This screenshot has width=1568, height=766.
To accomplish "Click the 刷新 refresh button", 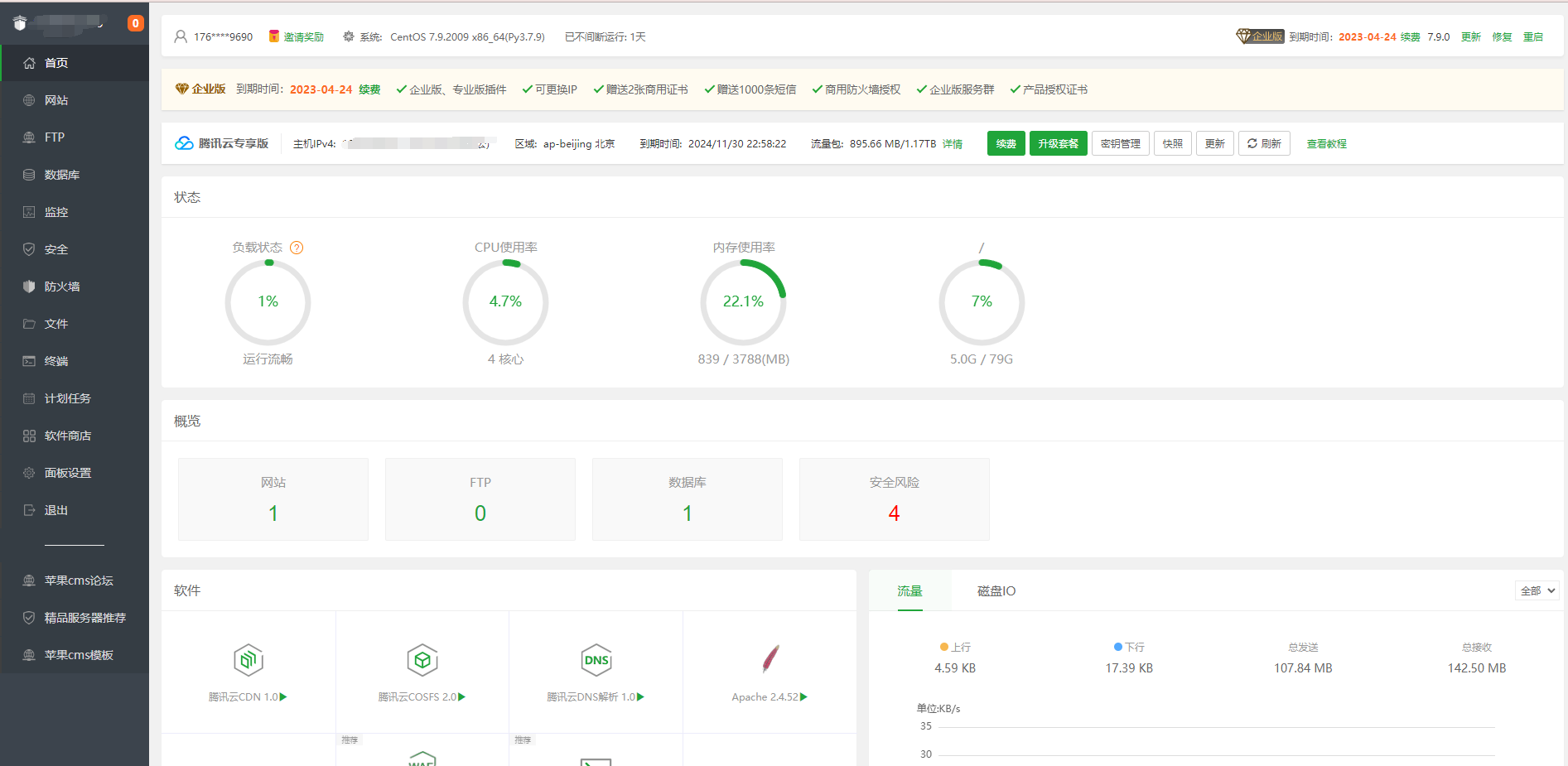I will coord(1264,143).
